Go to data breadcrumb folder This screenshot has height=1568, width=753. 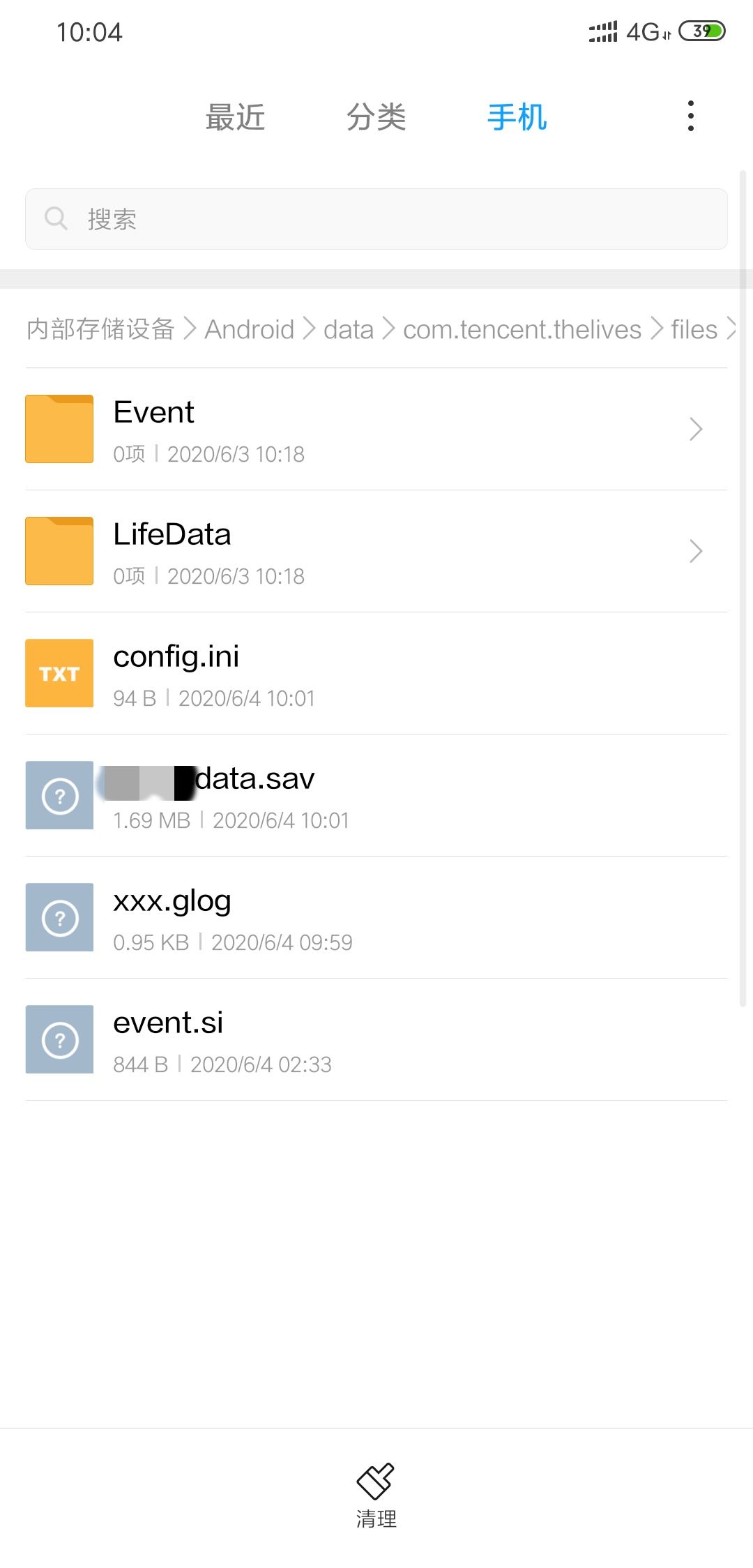coord(348,329)
